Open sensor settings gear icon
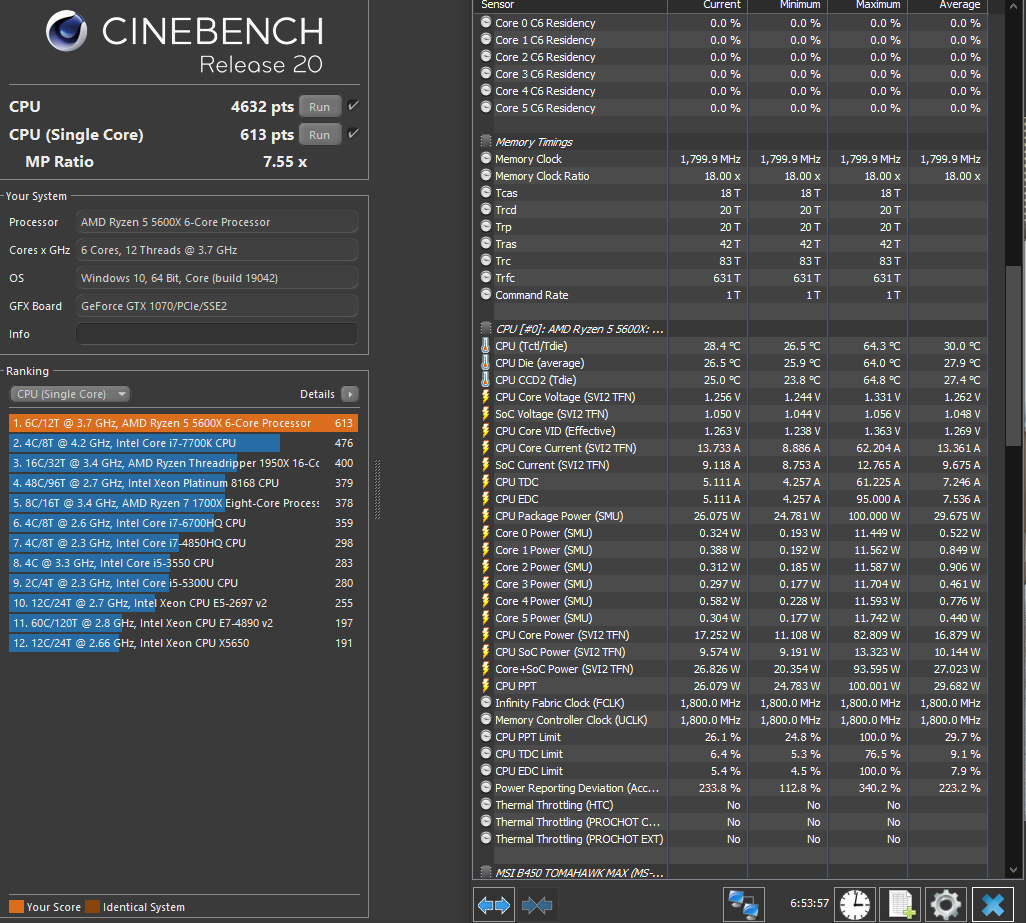Viewport: 1026px width, 923px height. click(x=946, y=904)
